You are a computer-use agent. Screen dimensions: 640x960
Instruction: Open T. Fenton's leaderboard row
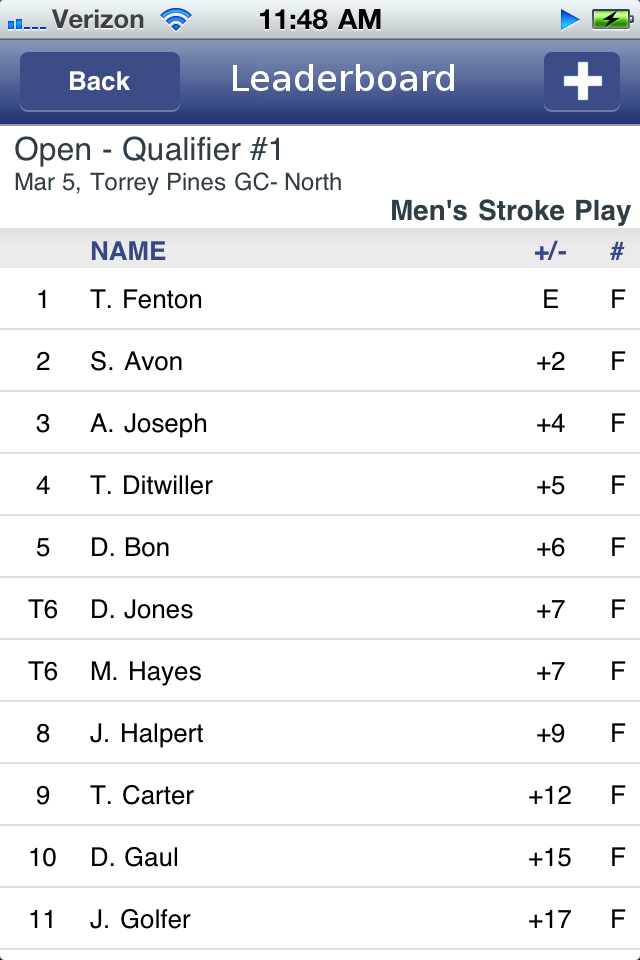tap(320, 299)
